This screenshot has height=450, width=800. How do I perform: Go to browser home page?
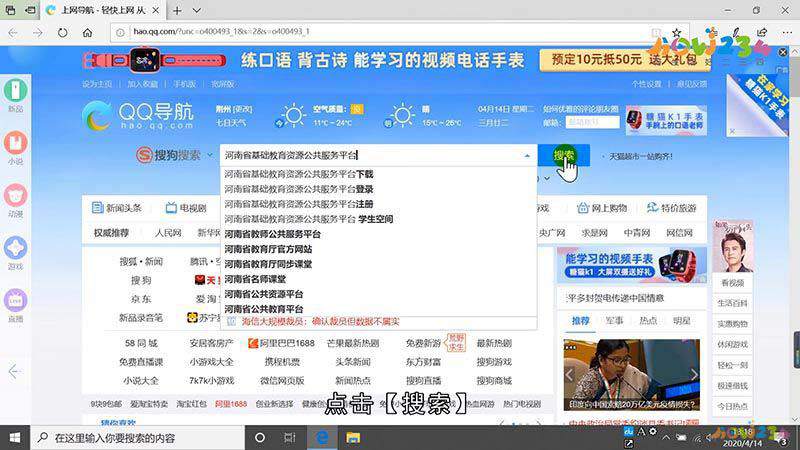[x=88, y=33]
